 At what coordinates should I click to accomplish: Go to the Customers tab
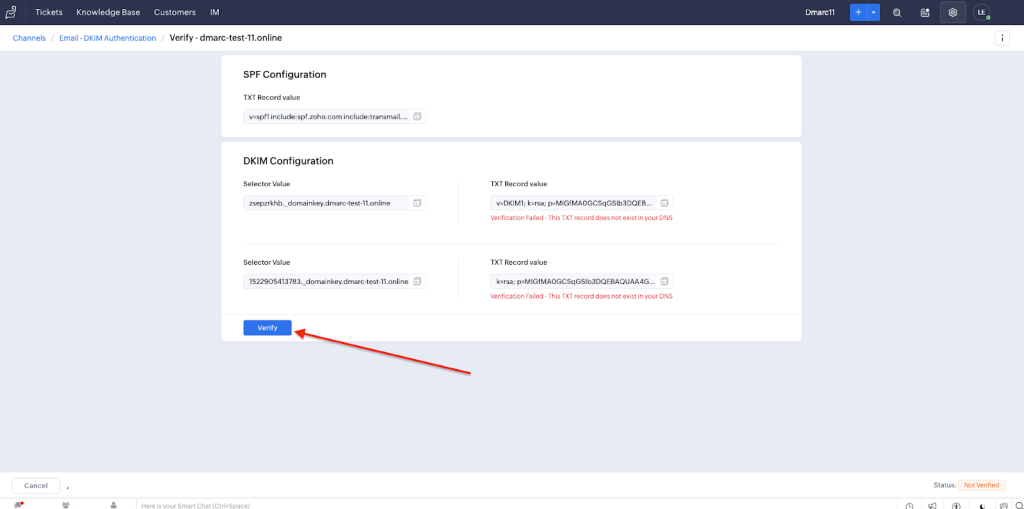[x=174, y=12]
